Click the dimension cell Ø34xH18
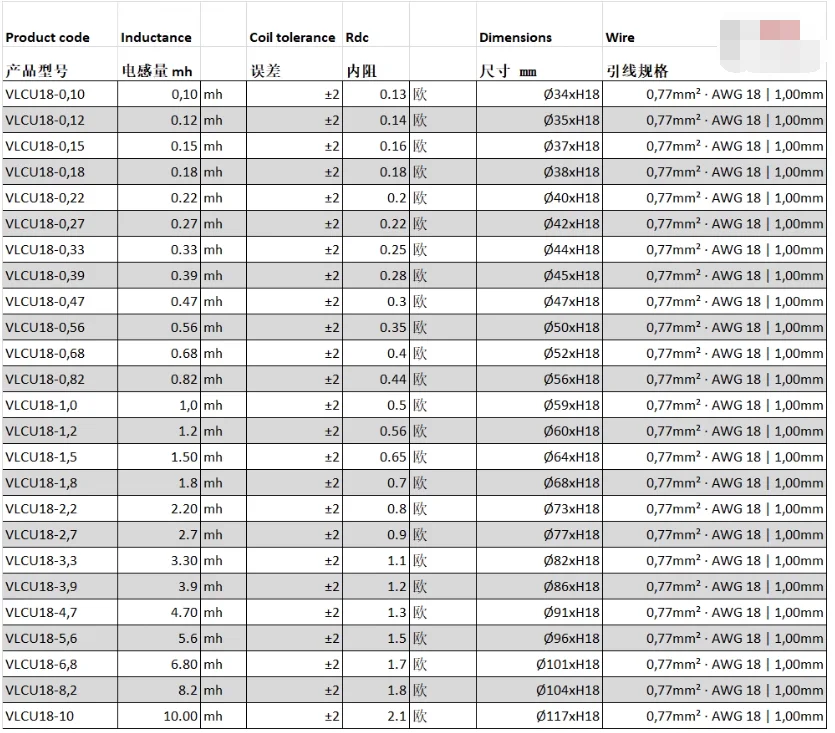 tap(539, 94)
